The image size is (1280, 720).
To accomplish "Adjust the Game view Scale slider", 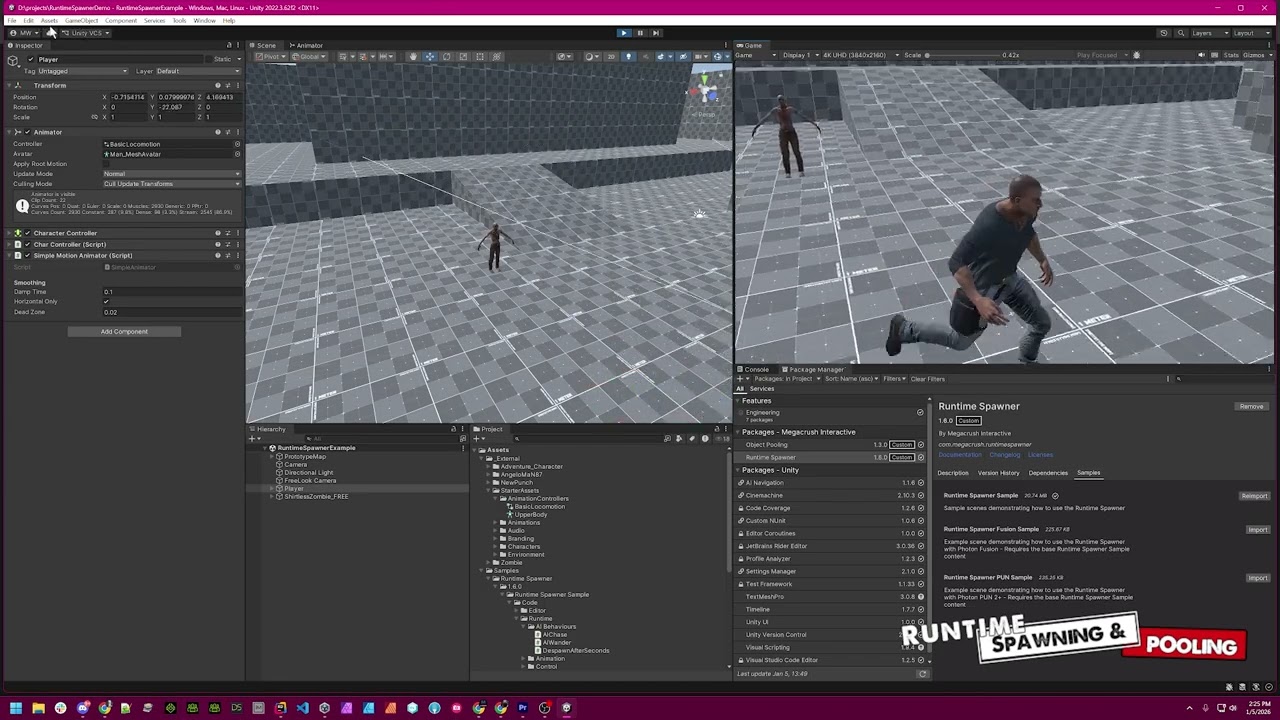I will [x=961, y=55].
